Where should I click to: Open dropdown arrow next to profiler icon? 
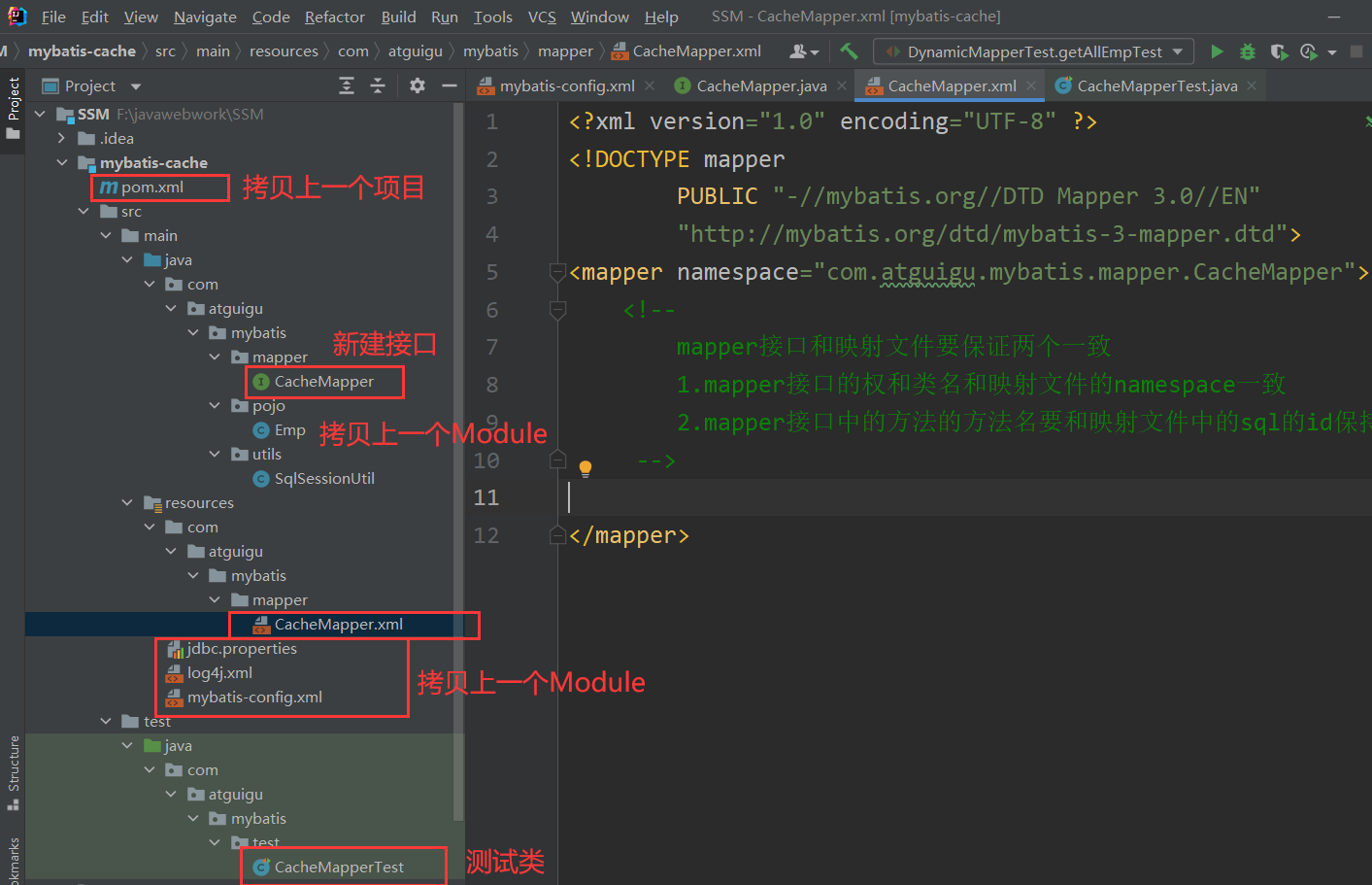(1332, 52)
